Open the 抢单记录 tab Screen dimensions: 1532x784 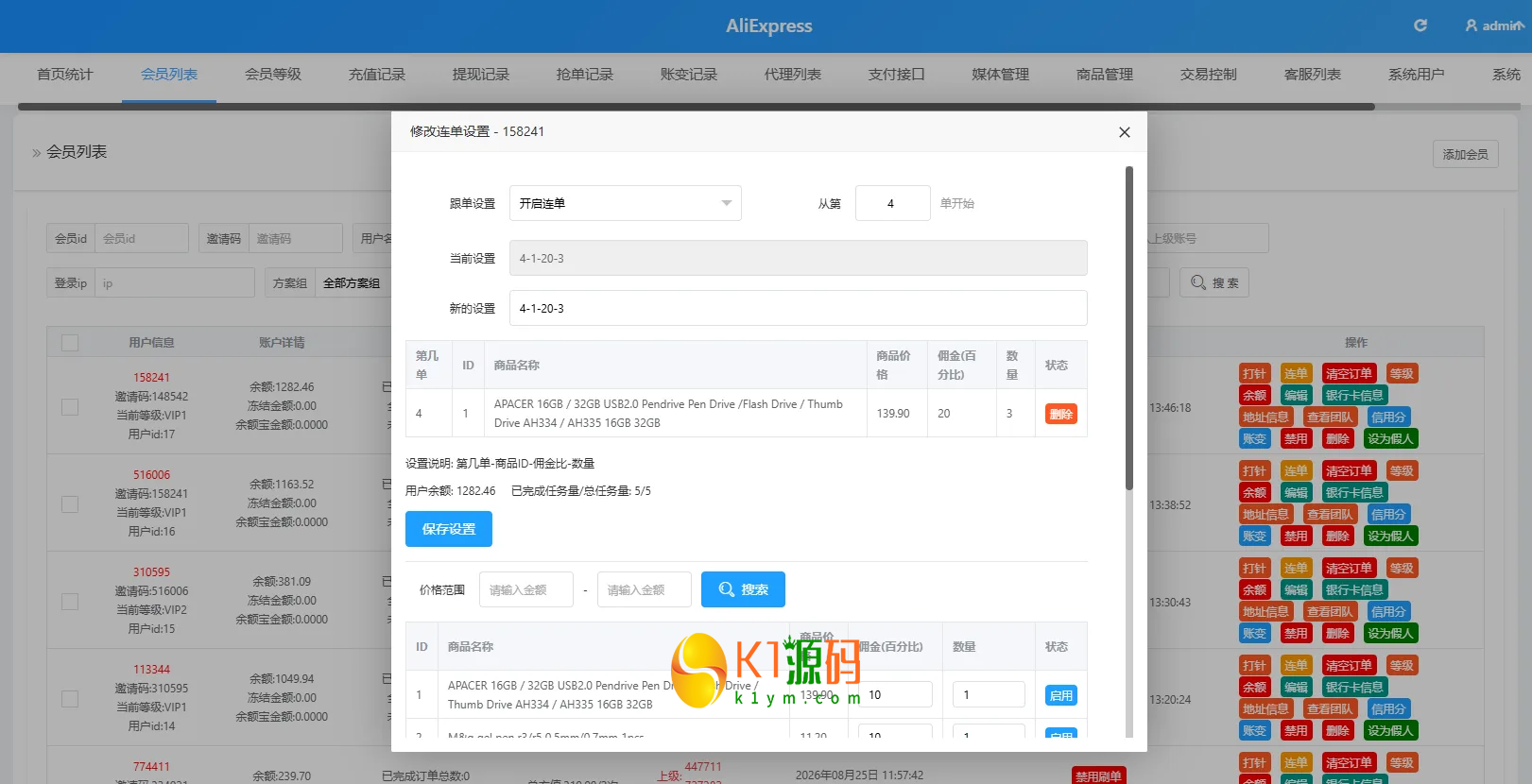click(x=585, y=75)
